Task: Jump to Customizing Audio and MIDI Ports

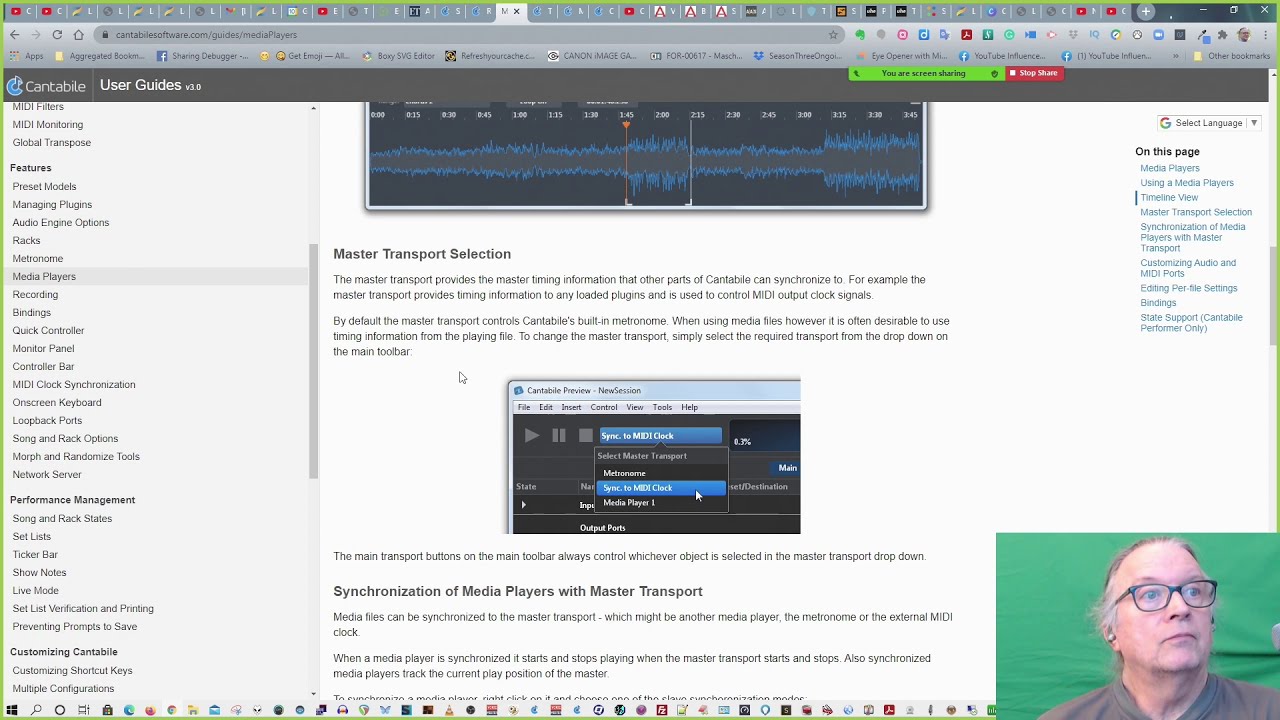Action: coord(1188,268)
